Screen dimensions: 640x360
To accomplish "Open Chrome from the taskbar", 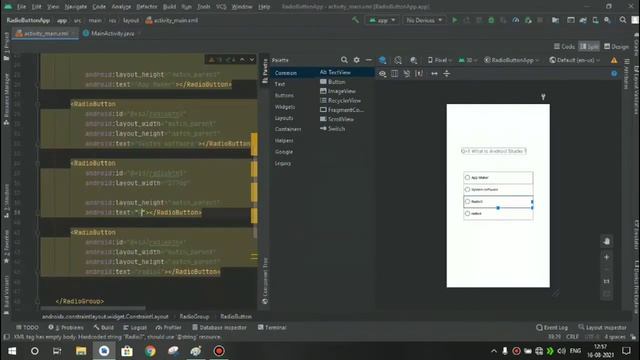I will coord(150,351).
